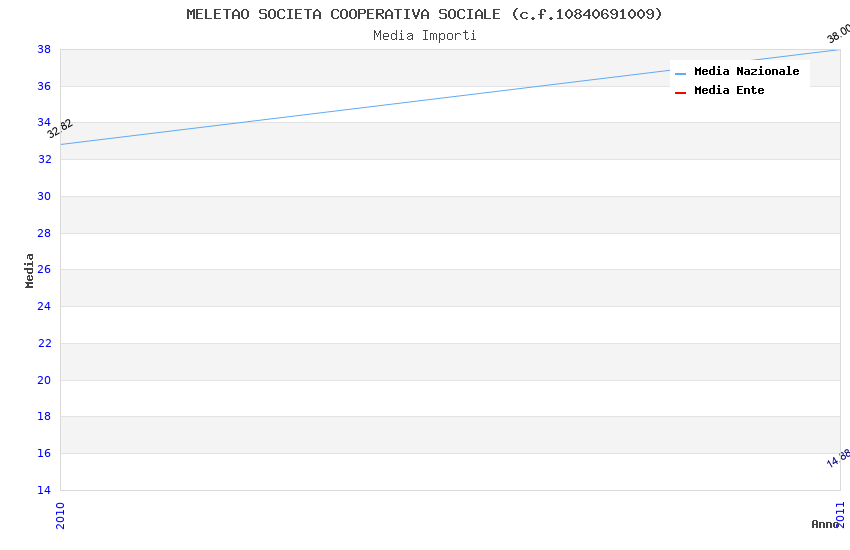
Task: Click the y-axis tick label 26
Action: [44, 269]
